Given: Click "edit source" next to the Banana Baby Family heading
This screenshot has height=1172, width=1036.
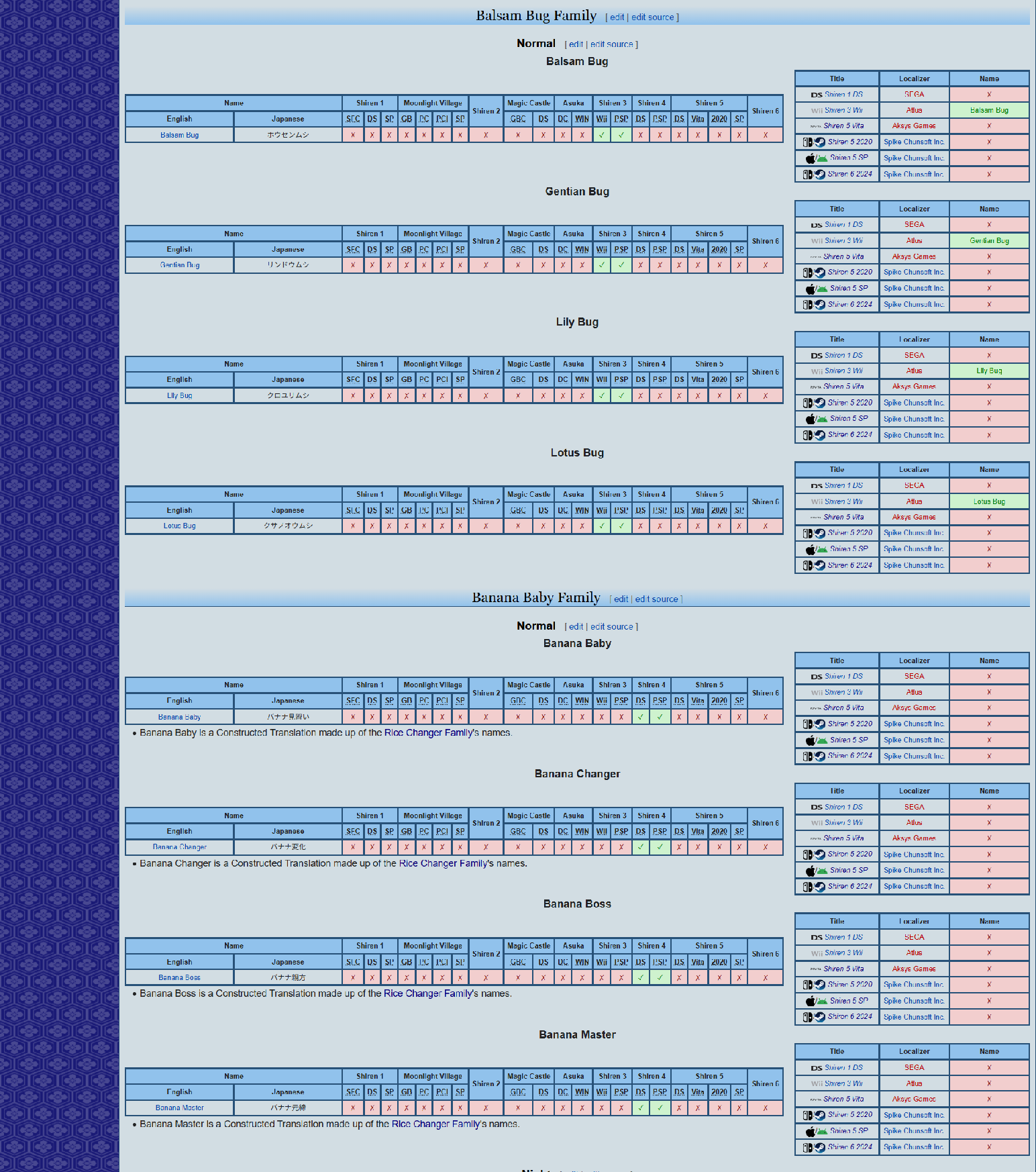Looking at the screenshot, I should (656, 599).
